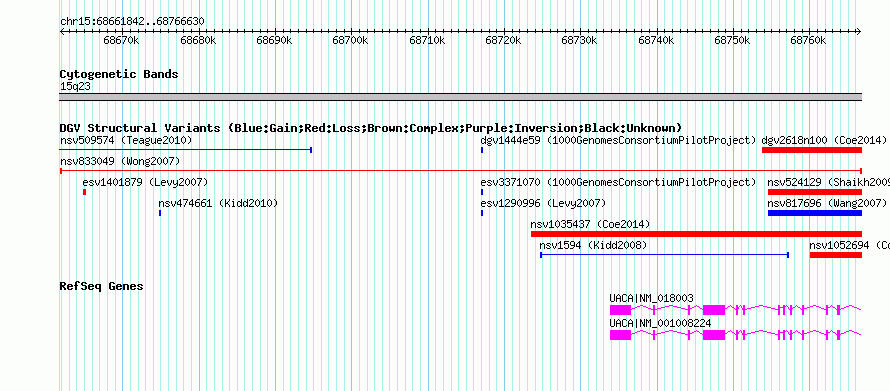Select dgv2618n100 (Coe2014) label

click(824, 140)
